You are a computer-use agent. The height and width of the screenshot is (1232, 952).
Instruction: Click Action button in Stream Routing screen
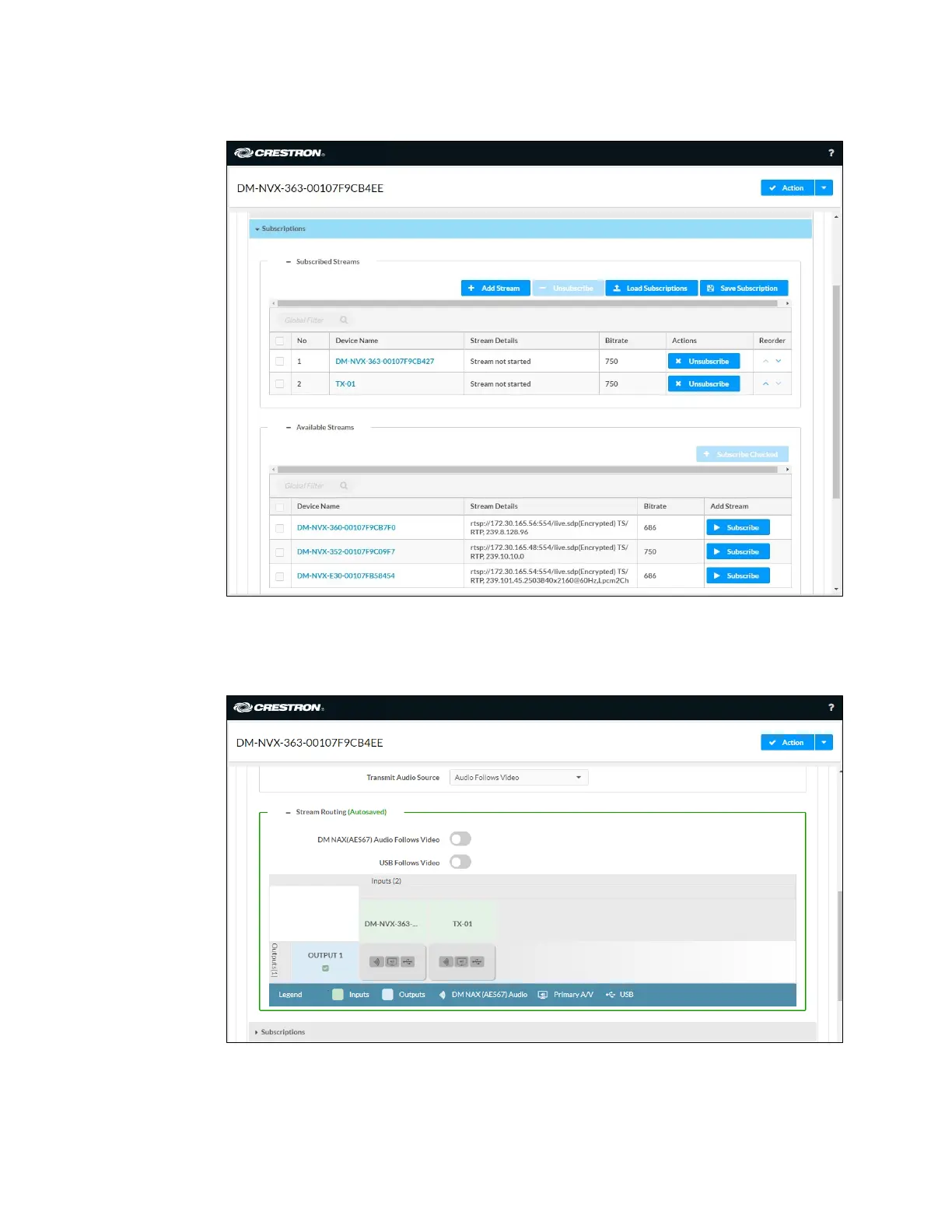[787, 742]
